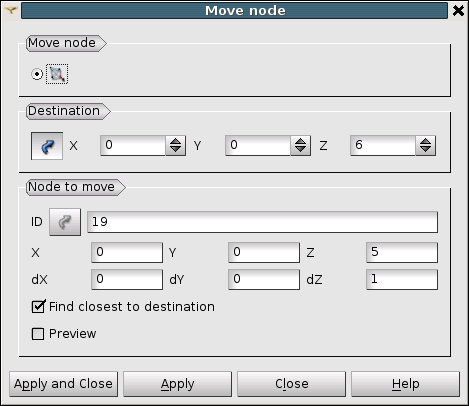This screenshot has width=469, height=406.
Task: Click the Destination Y spinner arrows
Action: 301,145
